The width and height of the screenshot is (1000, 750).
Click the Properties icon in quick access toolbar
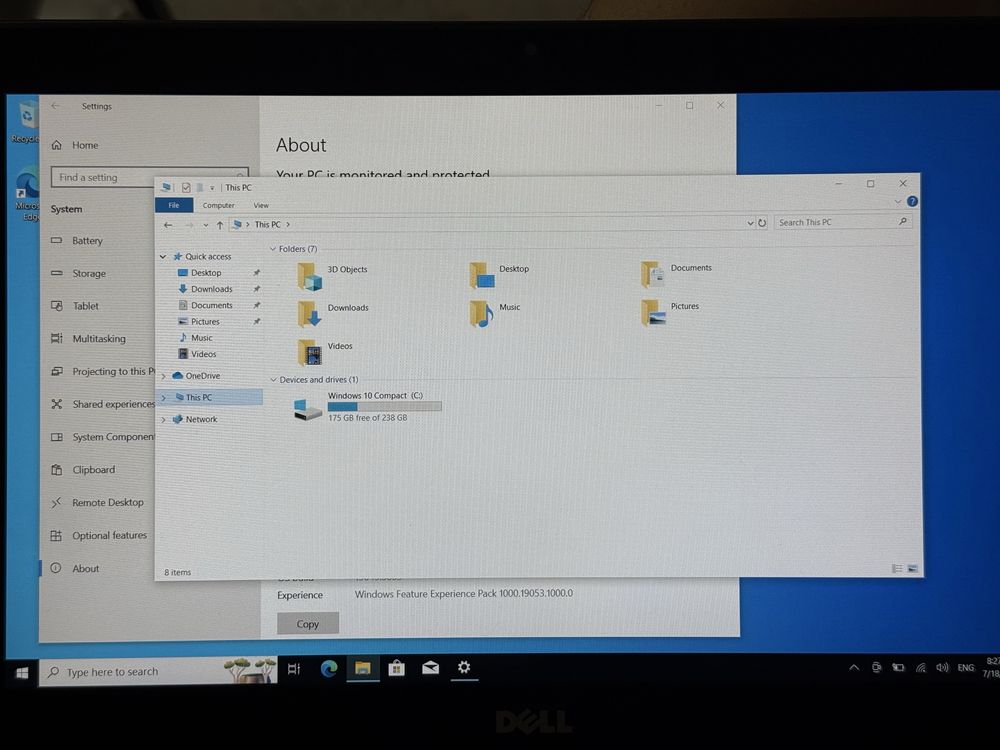(x=186, y=188)
